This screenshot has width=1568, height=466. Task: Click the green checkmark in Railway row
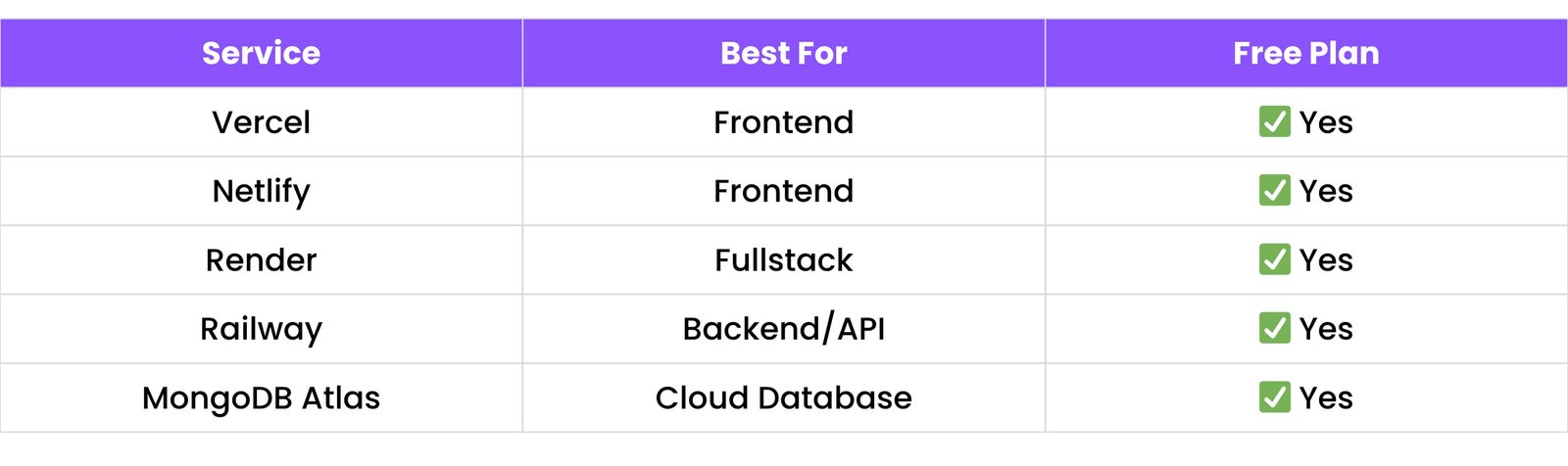[x=1274, y=329]
